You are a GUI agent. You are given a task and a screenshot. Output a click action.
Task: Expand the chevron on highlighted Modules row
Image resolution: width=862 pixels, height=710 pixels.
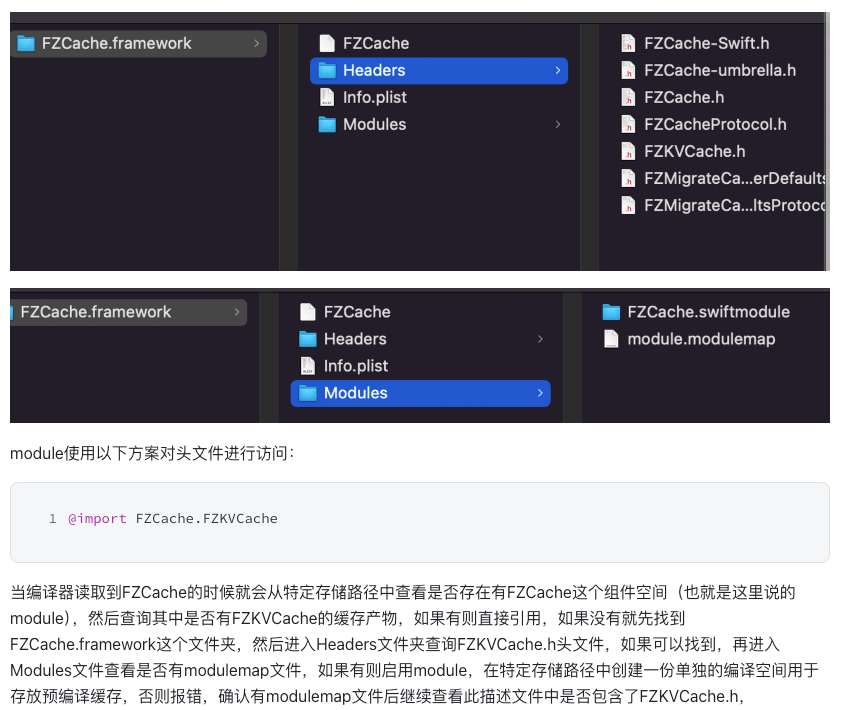[540, 393]
